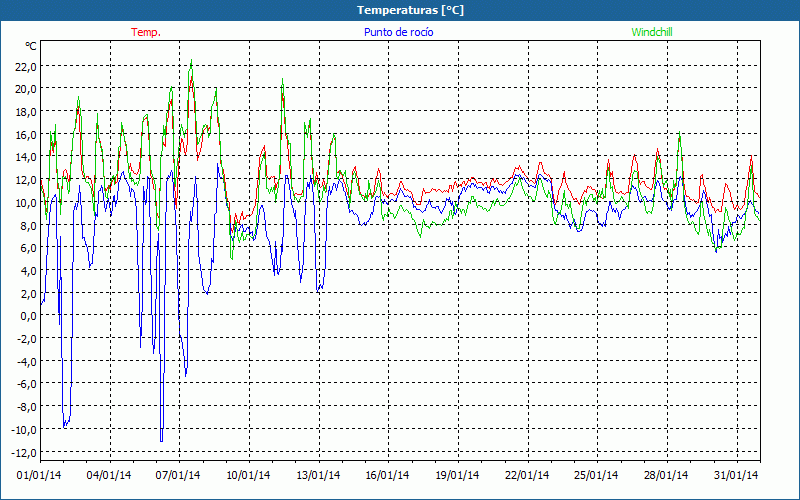
Task: Click the -12,0 y-axis value
Action: click(x=24, y=453)
